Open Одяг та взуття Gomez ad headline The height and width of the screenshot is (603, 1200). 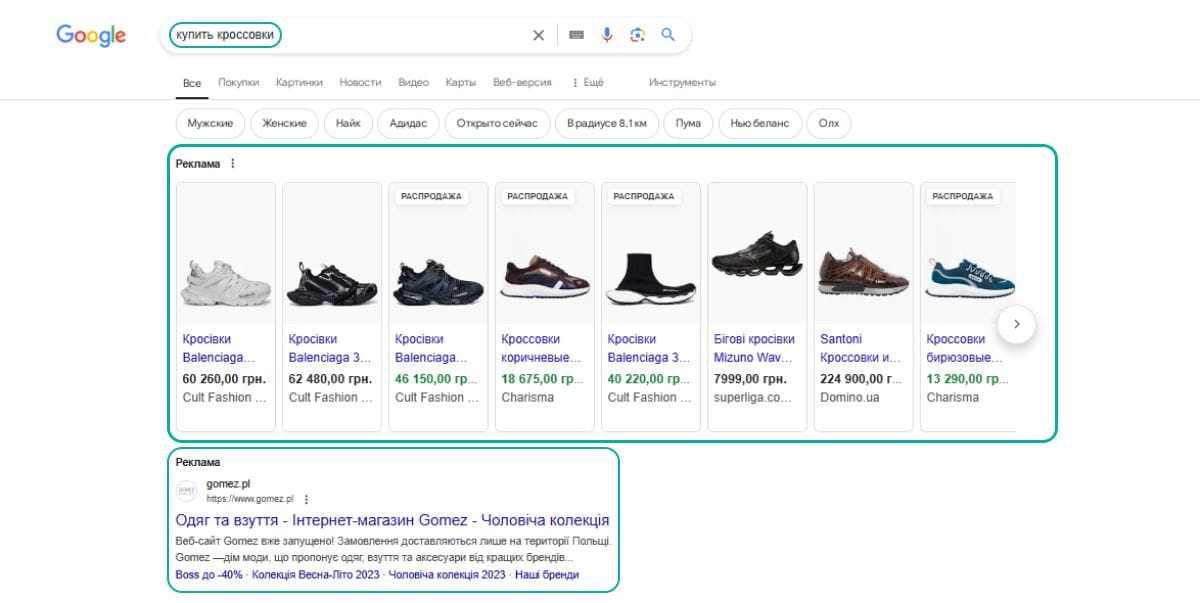pyautogui.click(x=392, y=521)
